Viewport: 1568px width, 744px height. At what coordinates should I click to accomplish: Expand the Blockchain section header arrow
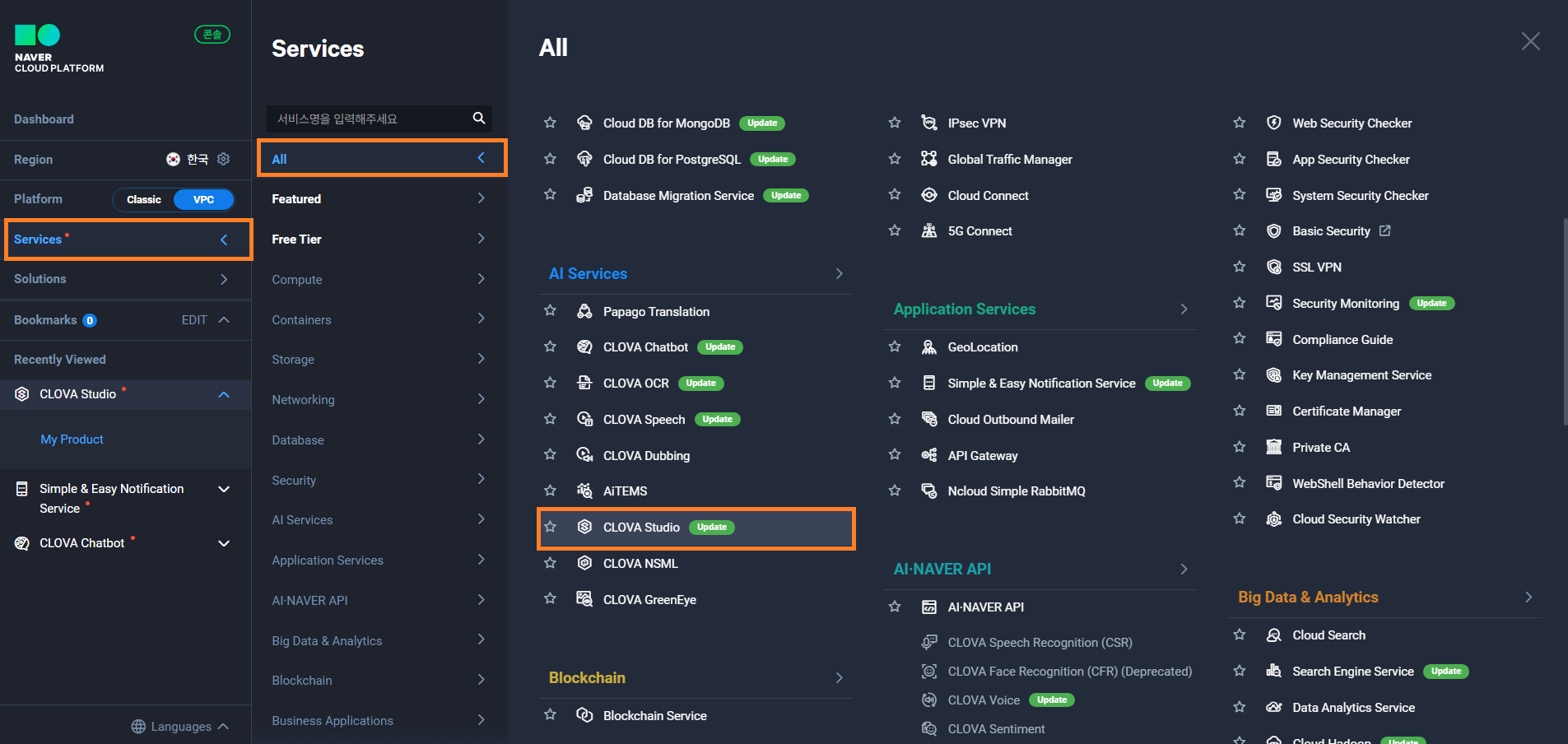(x=840, y=677)
